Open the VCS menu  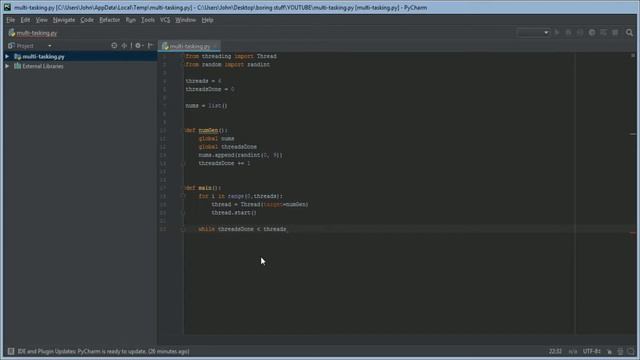click(x=165, y=20)
